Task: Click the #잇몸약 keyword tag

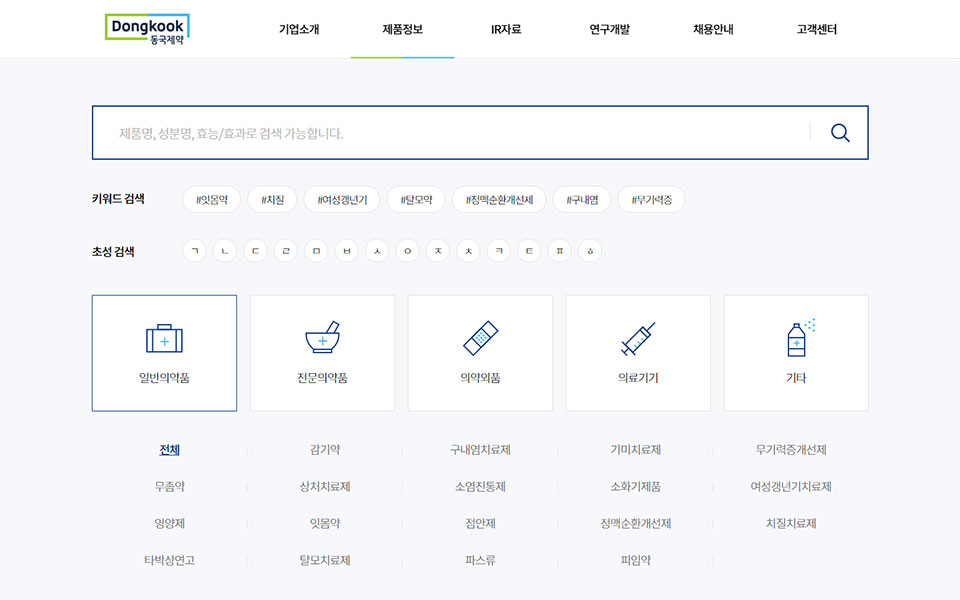Action: click(212, 200)
